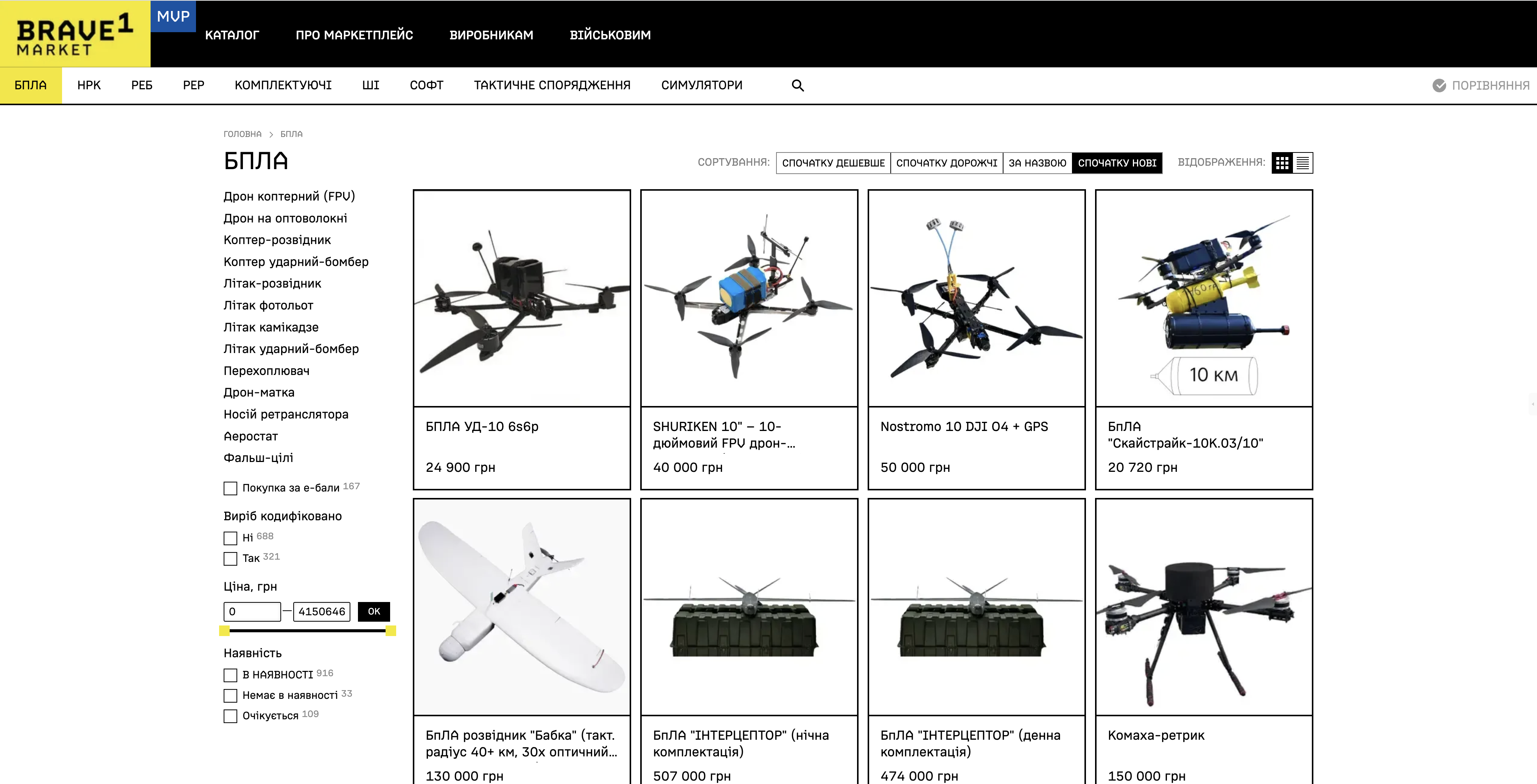1537x784 pixels.
Task: Check the Очікується availability option
Action: click(x=230, y=716)
